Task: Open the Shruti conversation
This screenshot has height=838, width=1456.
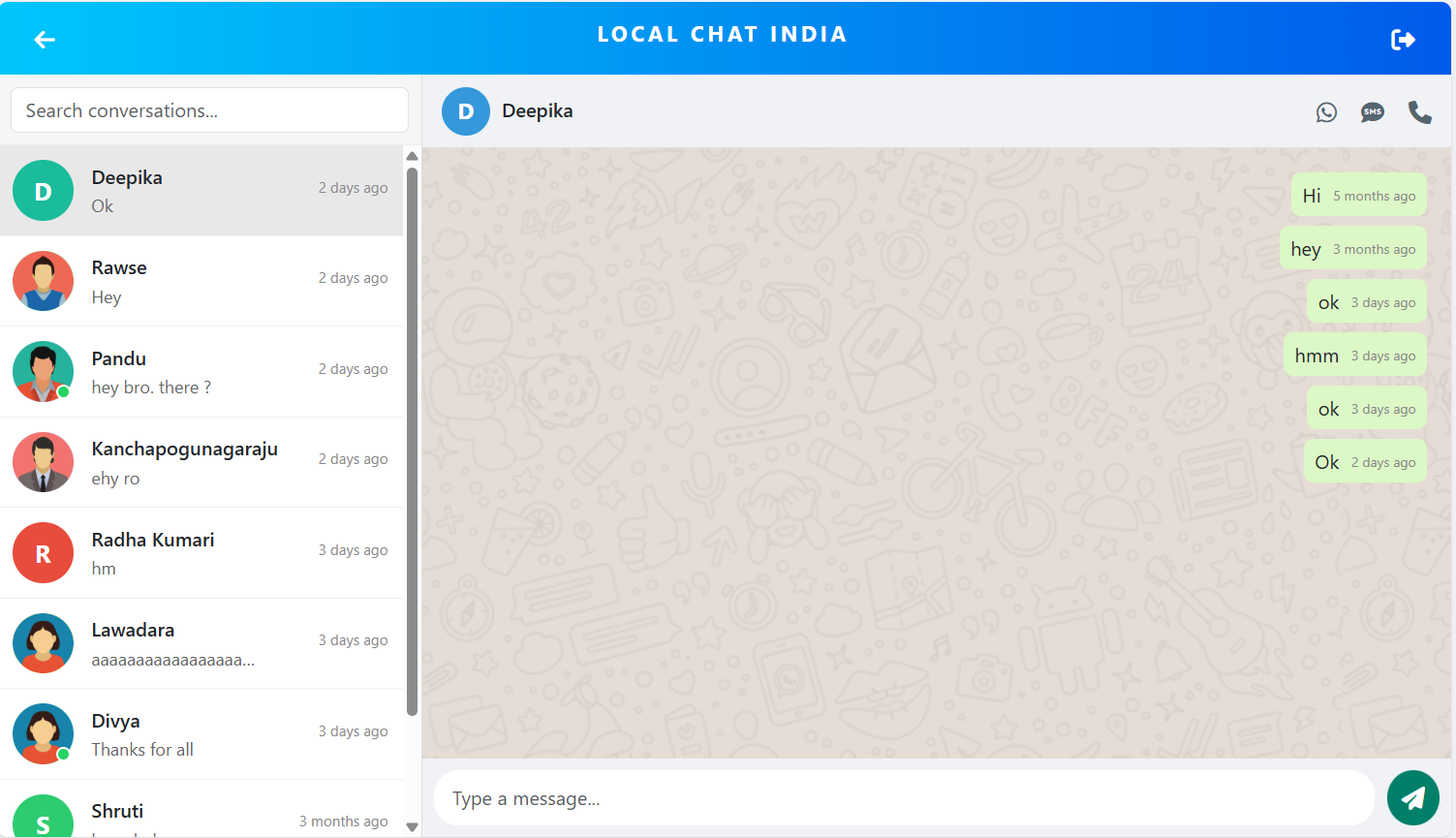Action: point(201,810)
